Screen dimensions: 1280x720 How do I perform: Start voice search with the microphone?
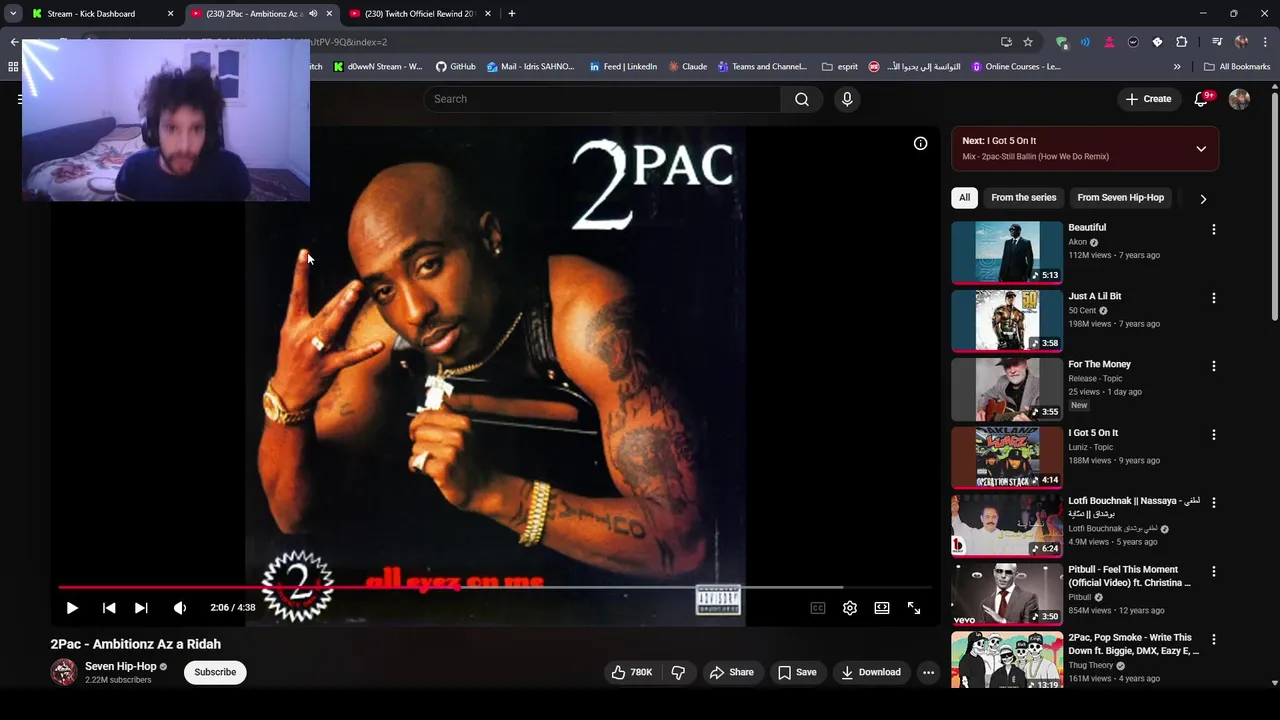pyautogui.click(x=847, y=99)
